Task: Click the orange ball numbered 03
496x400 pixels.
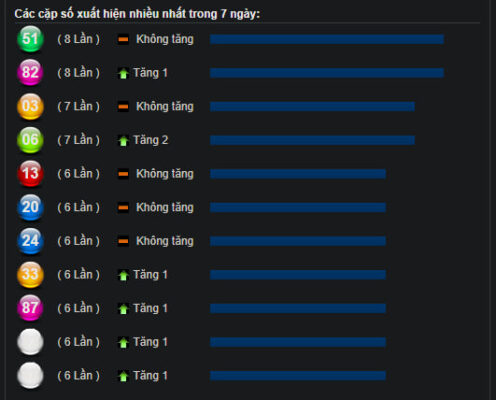Action: coord(30,106)
